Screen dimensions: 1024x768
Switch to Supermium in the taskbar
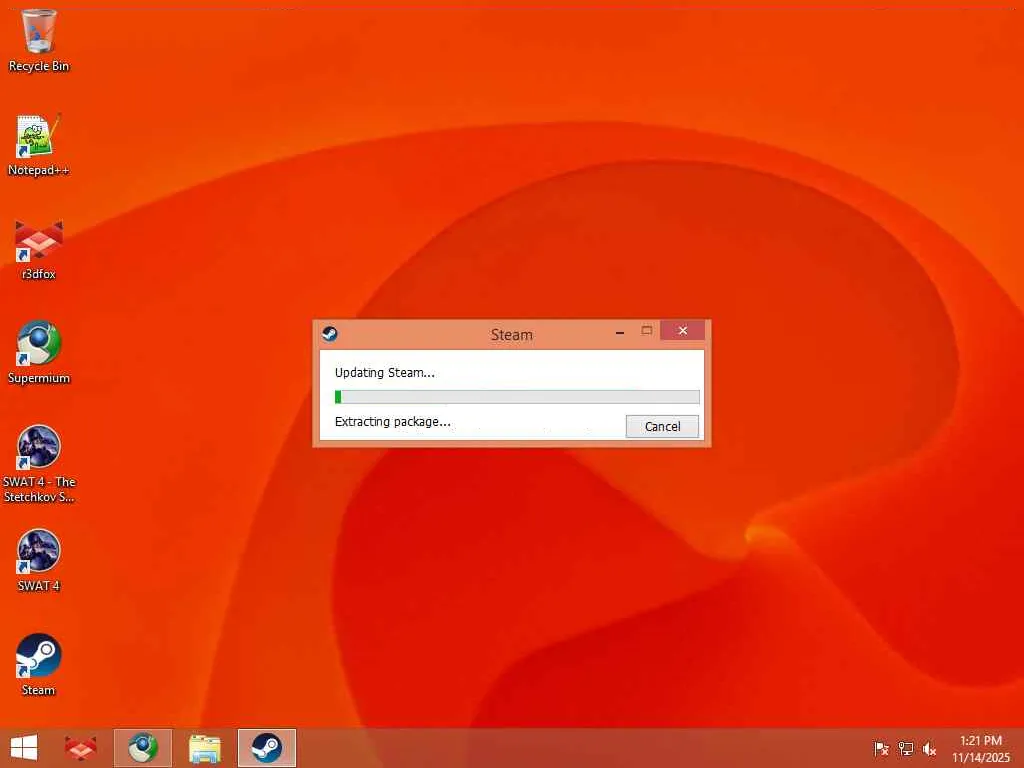(142, 748)
